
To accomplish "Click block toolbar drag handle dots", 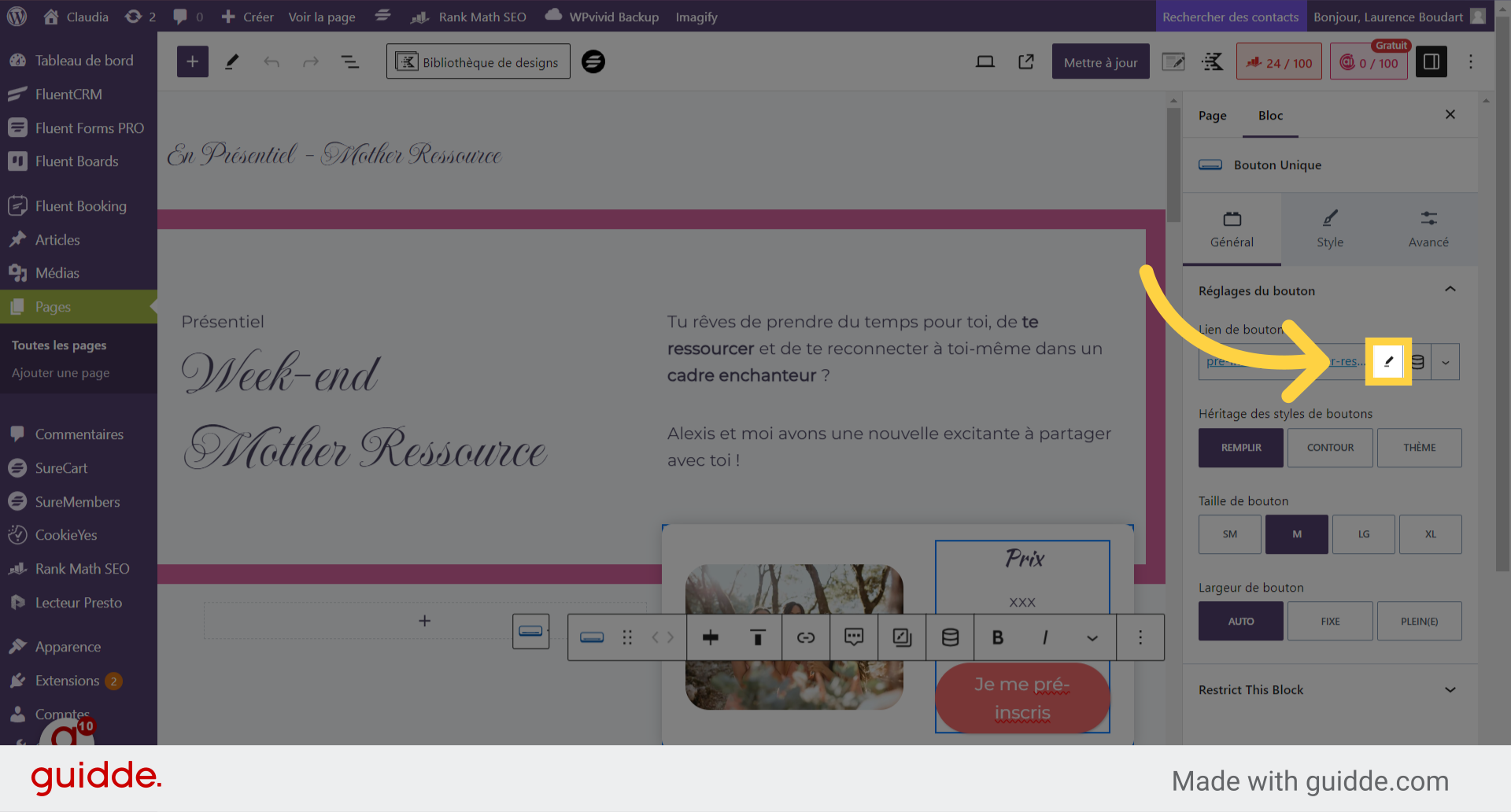I will click(627, 637).
